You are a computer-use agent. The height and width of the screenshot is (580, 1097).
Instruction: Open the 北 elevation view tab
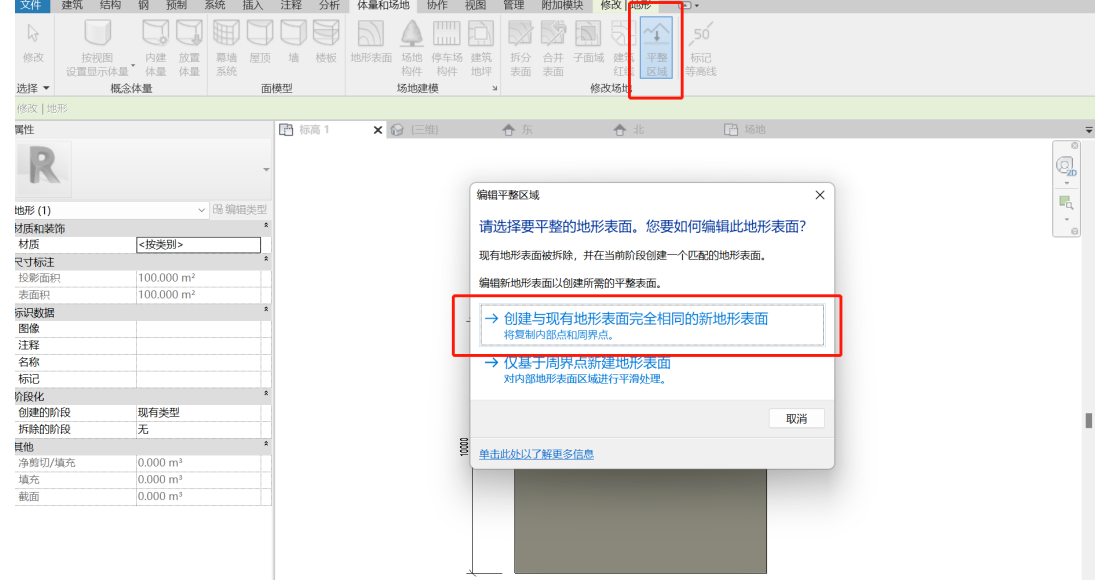[x=637, y=130]
